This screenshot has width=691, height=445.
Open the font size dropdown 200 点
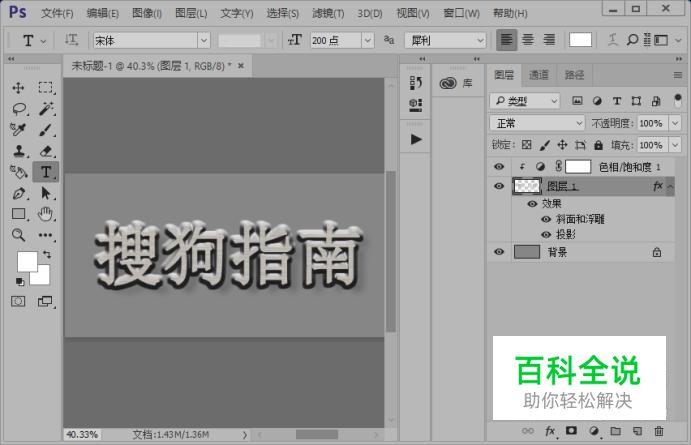[368, 40]
